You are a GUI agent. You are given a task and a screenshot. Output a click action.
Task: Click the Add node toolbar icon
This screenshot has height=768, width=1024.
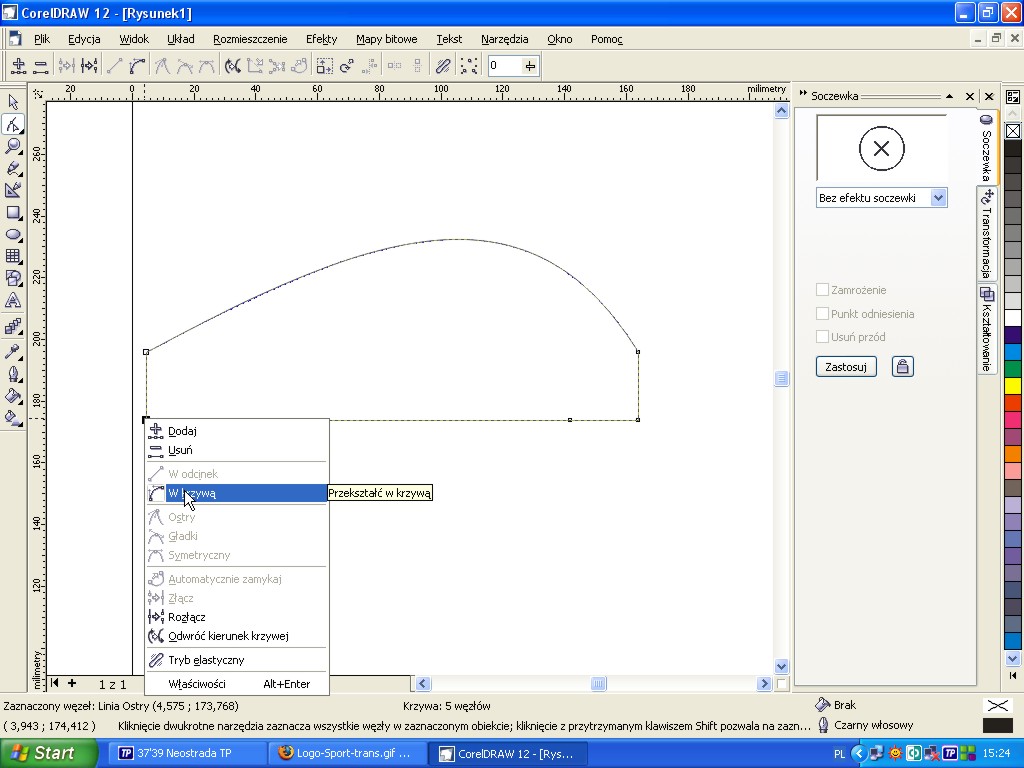click(x=18, y=66)
